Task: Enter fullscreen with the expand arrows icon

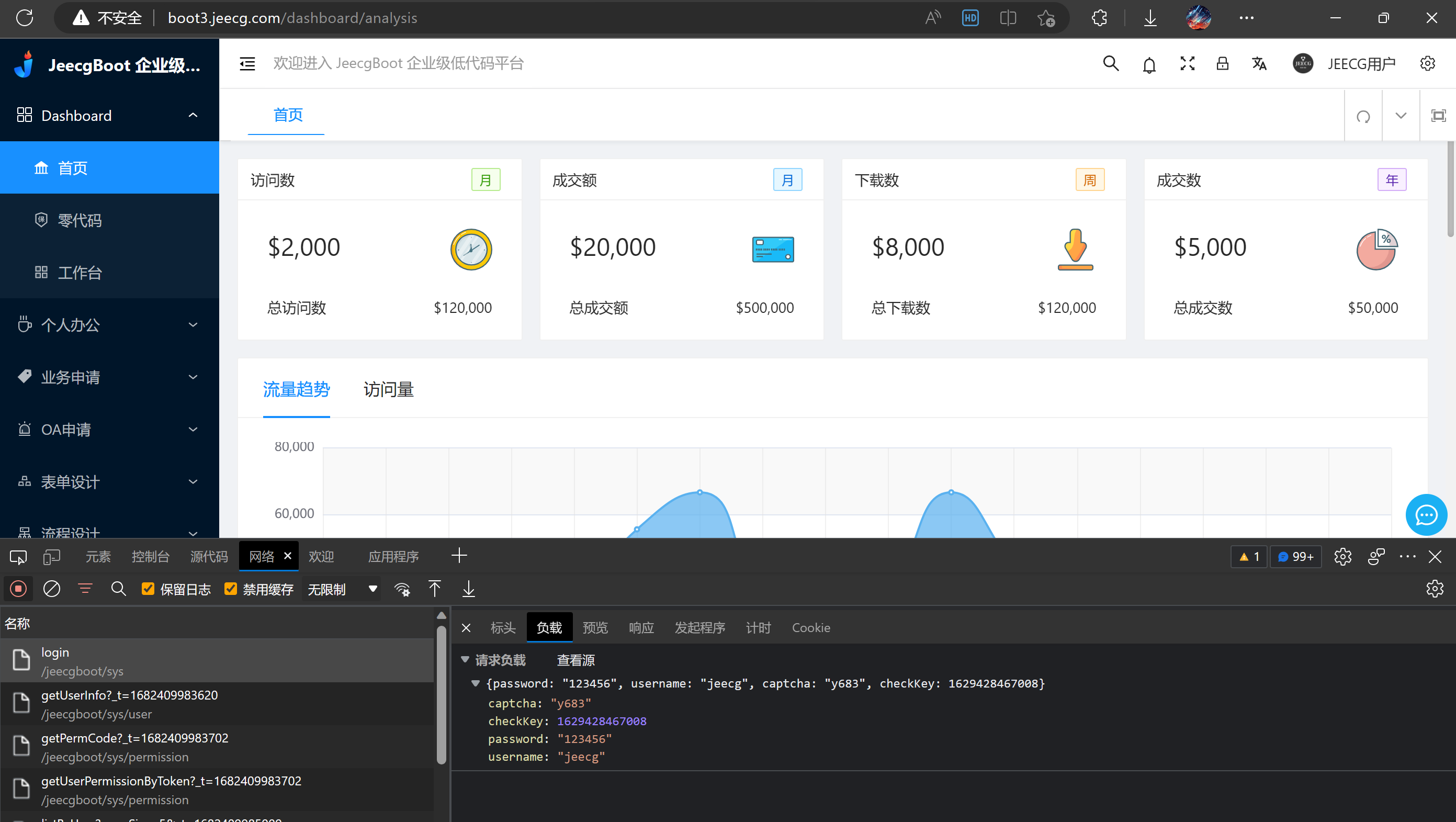Action: tap(1188, 63)
